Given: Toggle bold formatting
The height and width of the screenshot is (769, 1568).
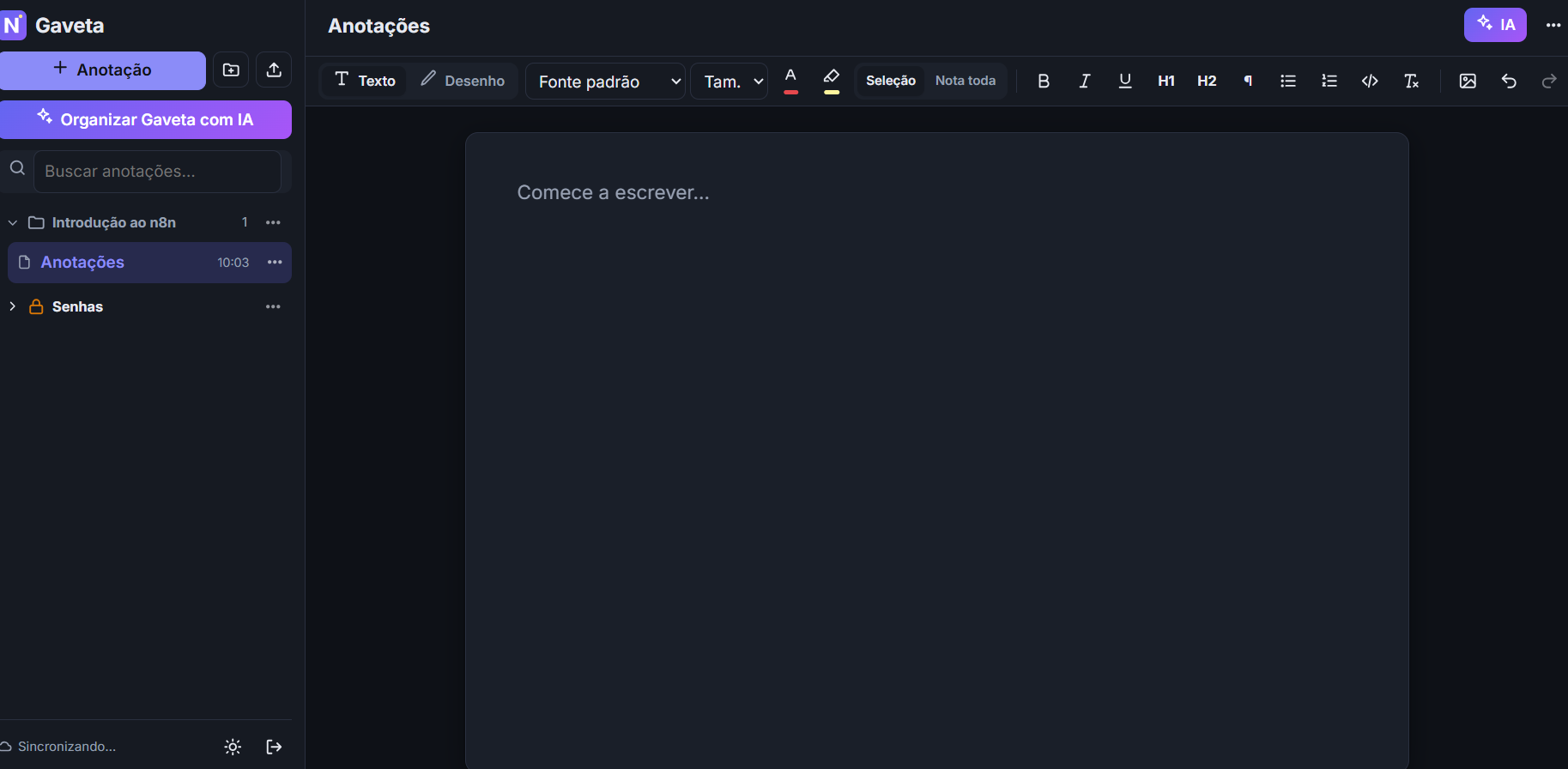Looking at the screenshot, I should (x=1044, y=81).
